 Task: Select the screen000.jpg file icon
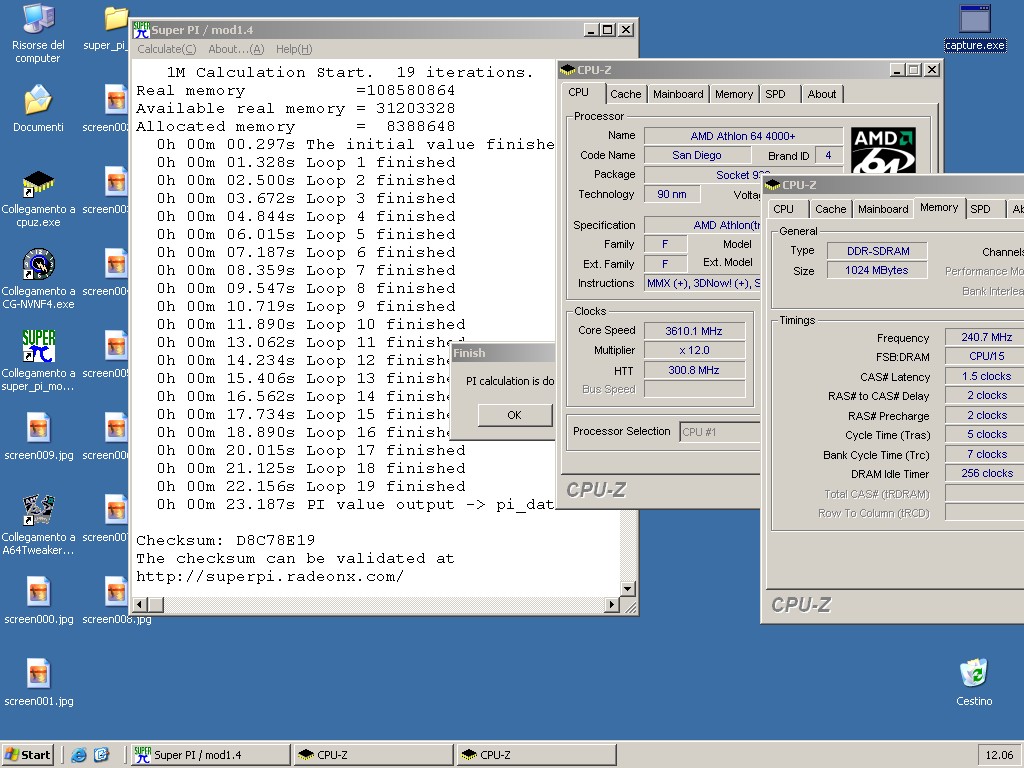pos(39,601)
